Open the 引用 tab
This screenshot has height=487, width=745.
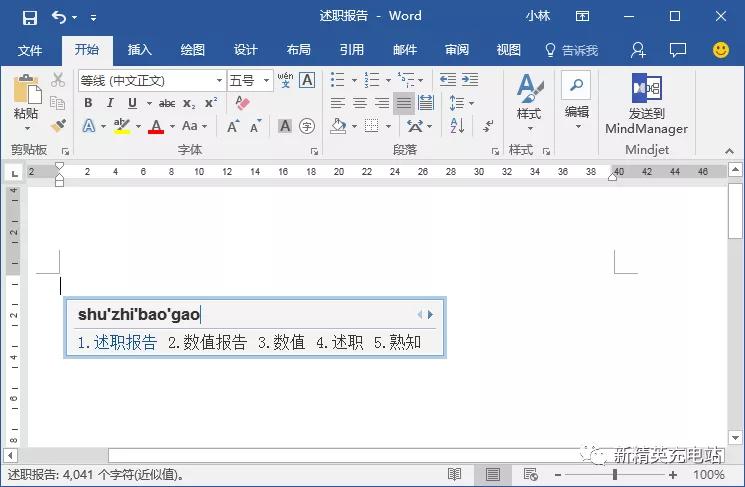pos(352,50)
